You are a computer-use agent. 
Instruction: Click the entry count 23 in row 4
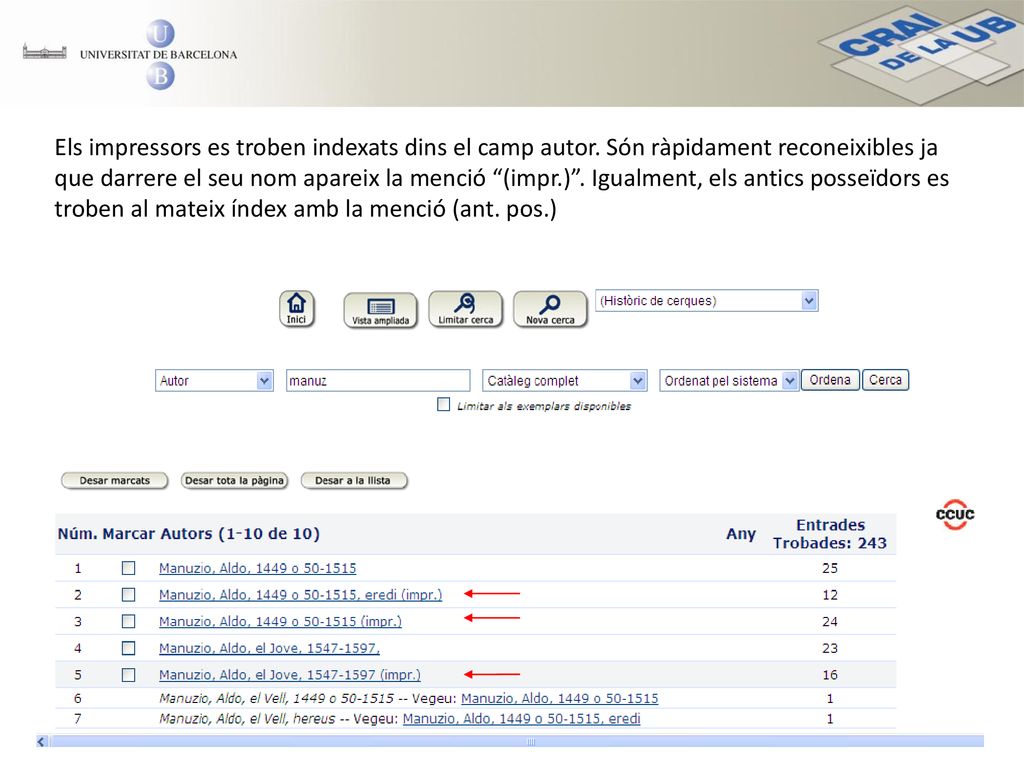tap(830, 648)
